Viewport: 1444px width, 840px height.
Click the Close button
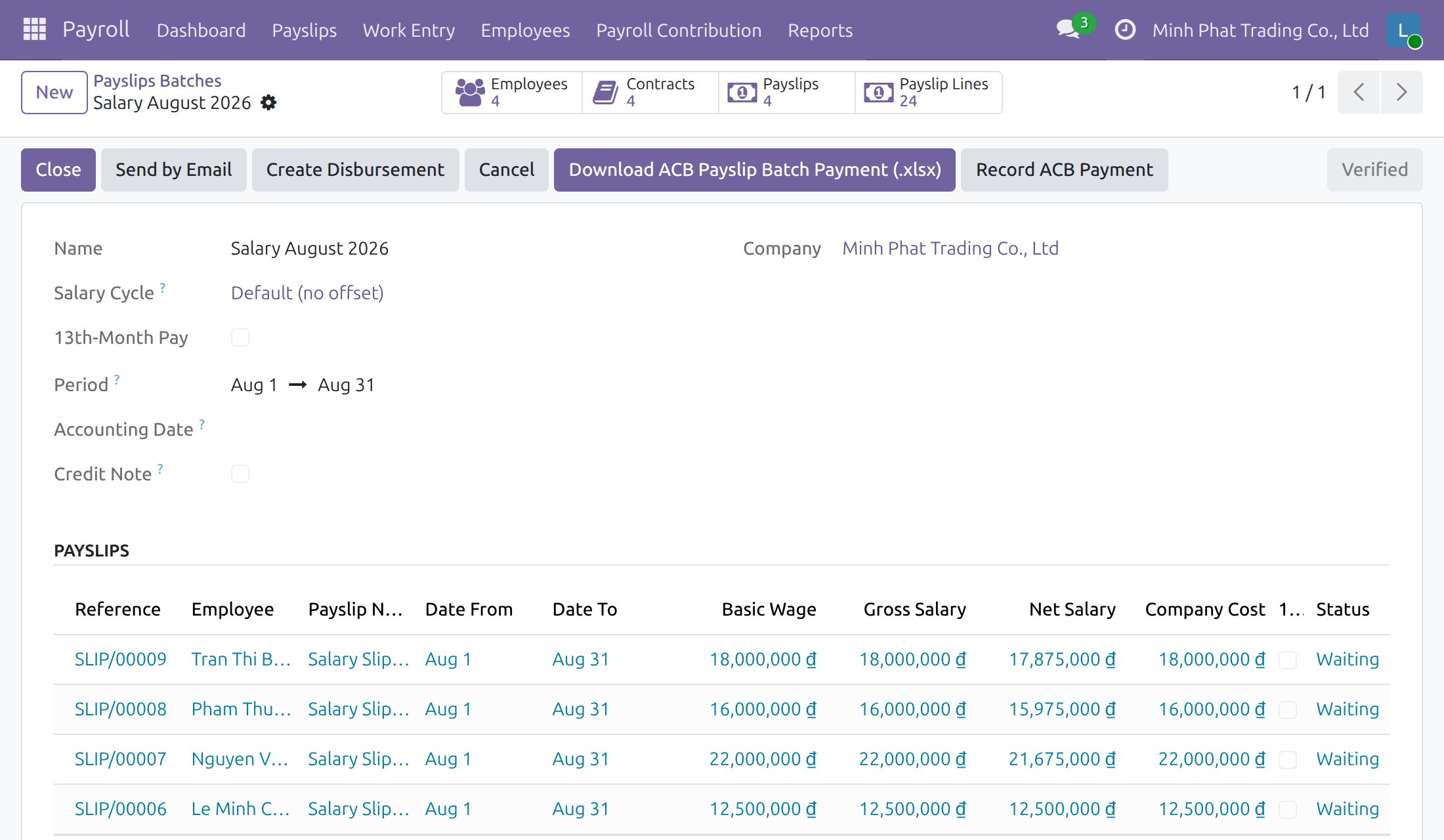[58, 170]
